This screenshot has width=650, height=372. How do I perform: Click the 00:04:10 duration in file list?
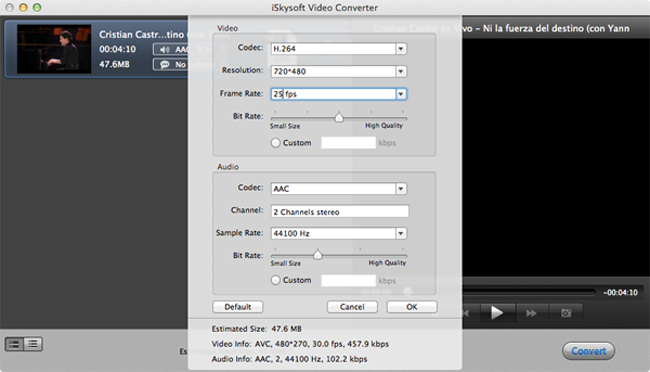117,49
